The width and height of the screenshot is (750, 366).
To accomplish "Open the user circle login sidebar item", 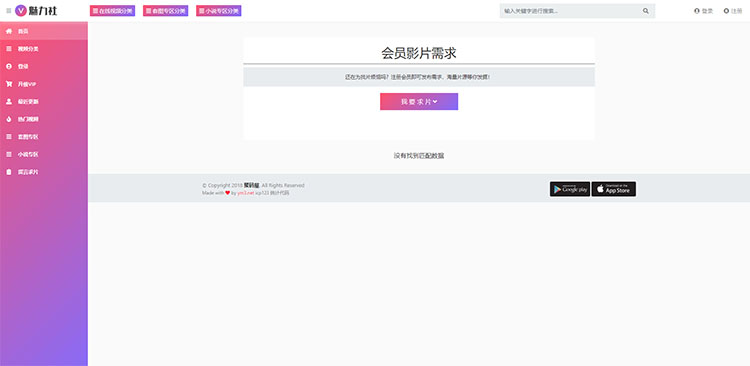I will click(x=44, y=67).
